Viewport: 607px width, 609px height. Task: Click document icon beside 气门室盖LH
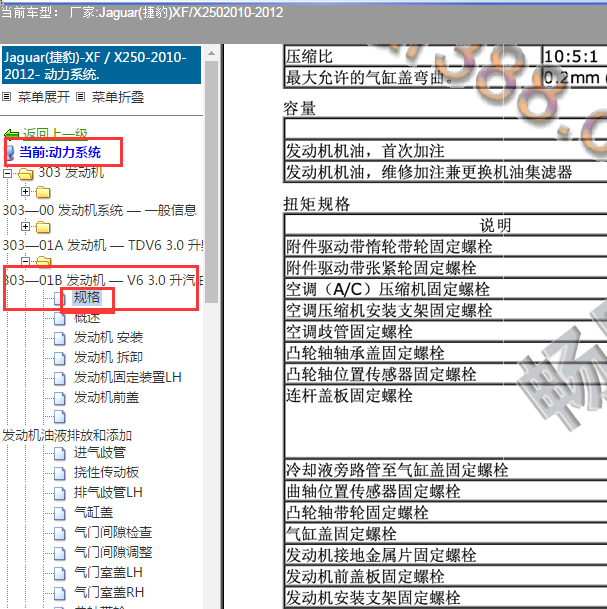pos(59,573)
